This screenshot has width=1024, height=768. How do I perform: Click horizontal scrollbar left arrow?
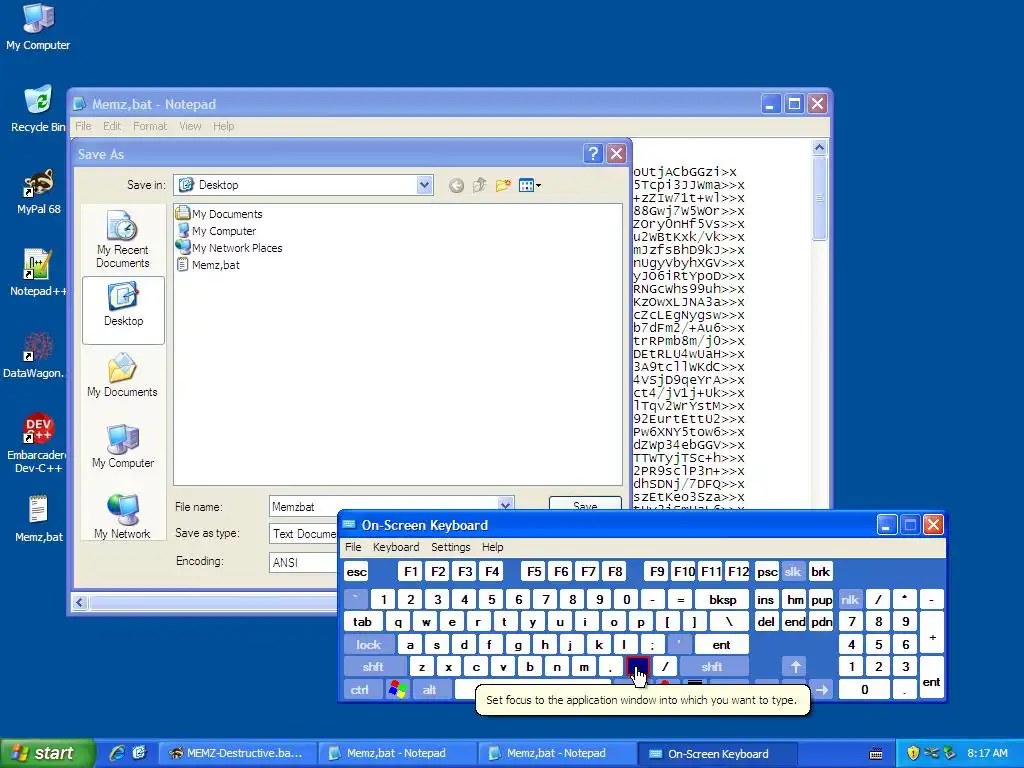80,602
